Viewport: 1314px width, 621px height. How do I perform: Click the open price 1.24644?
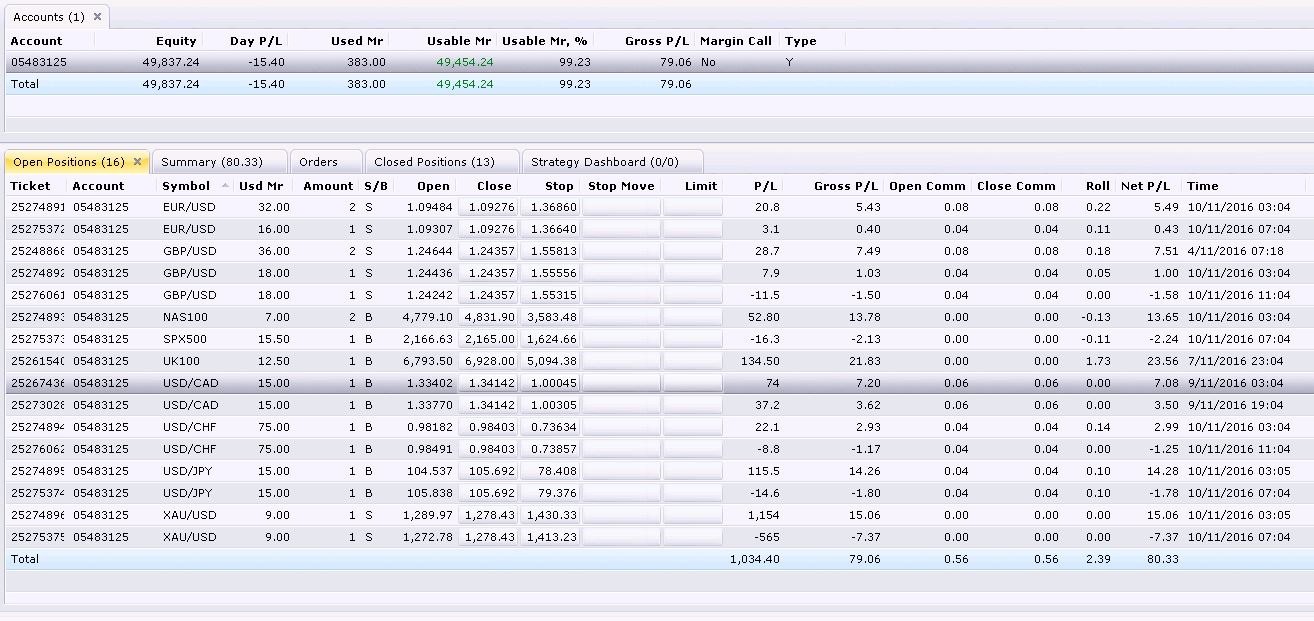(429, 251)
